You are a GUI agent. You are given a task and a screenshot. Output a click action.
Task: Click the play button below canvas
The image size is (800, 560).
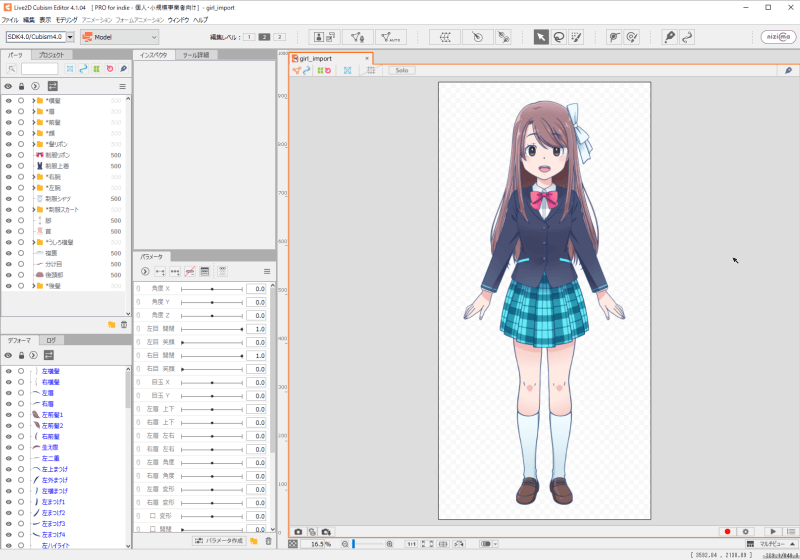tap(773, 531)
